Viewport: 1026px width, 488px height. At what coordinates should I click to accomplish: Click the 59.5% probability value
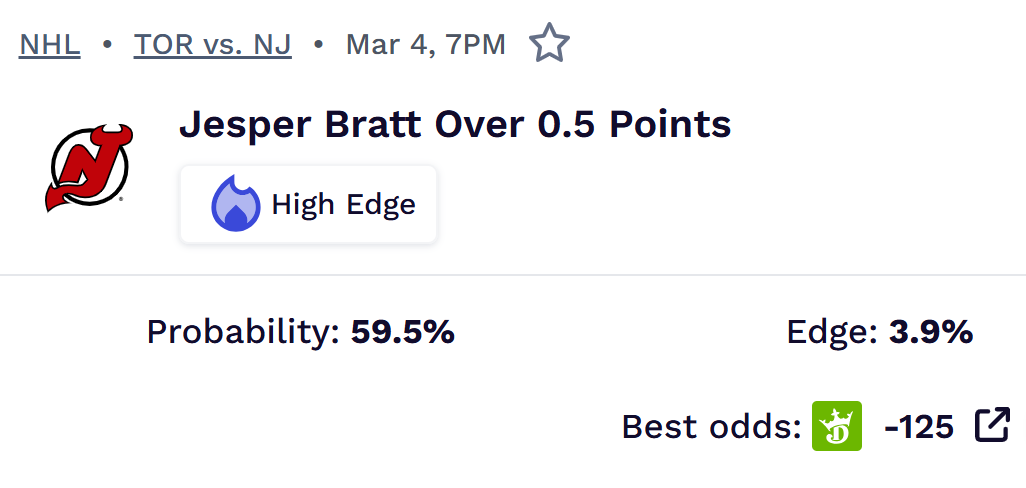(403, 332)
